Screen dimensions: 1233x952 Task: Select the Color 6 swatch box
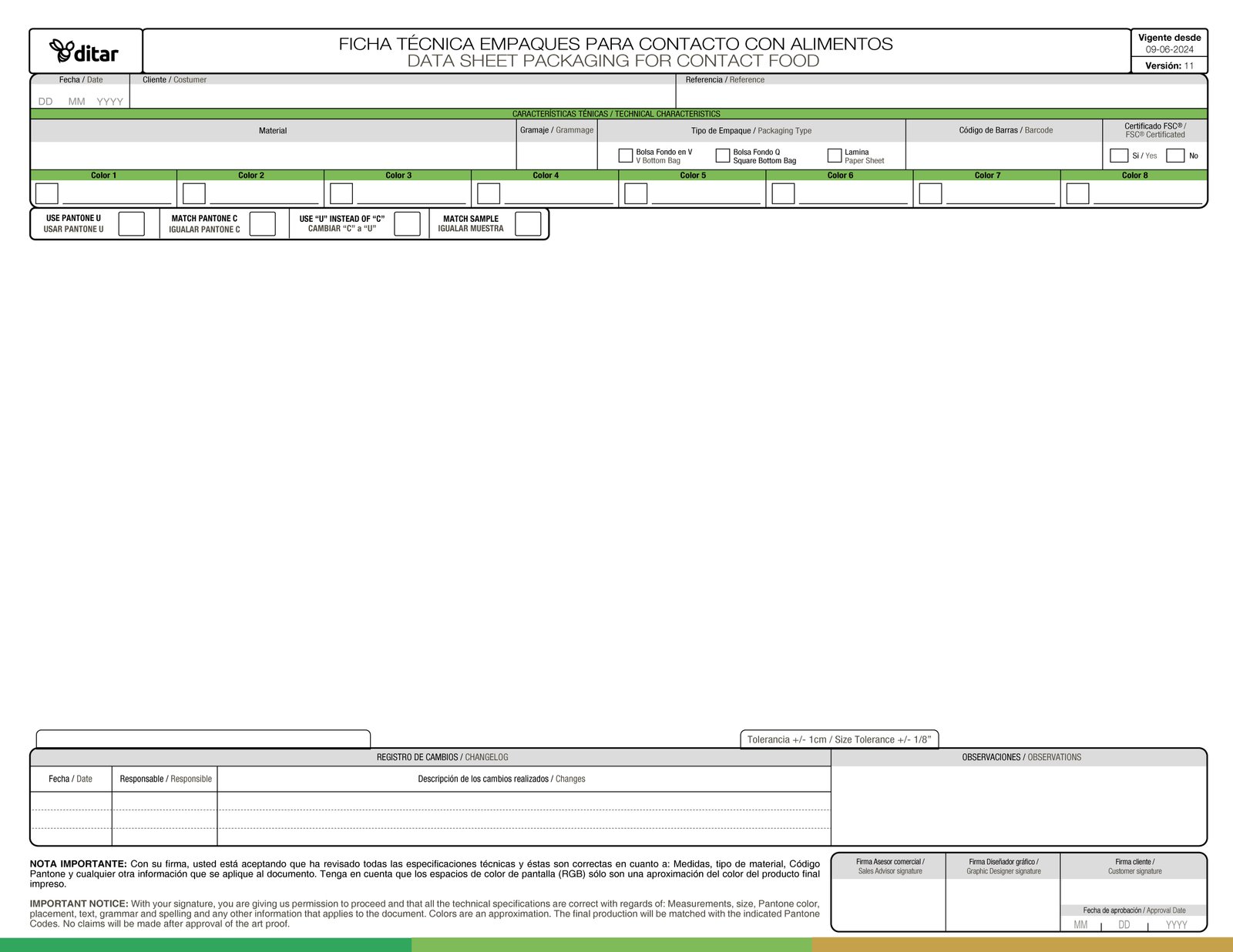(x=783, y=193)
